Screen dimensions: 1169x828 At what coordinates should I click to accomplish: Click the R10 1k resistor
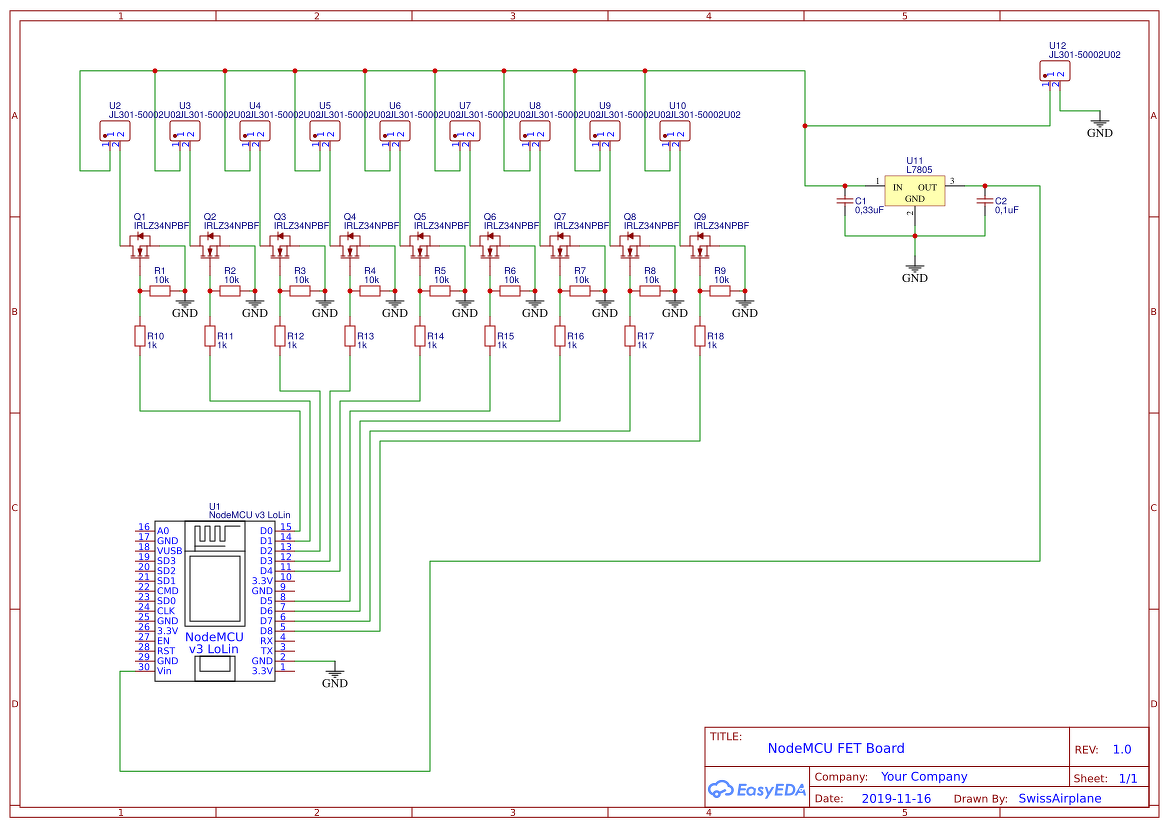139,336
